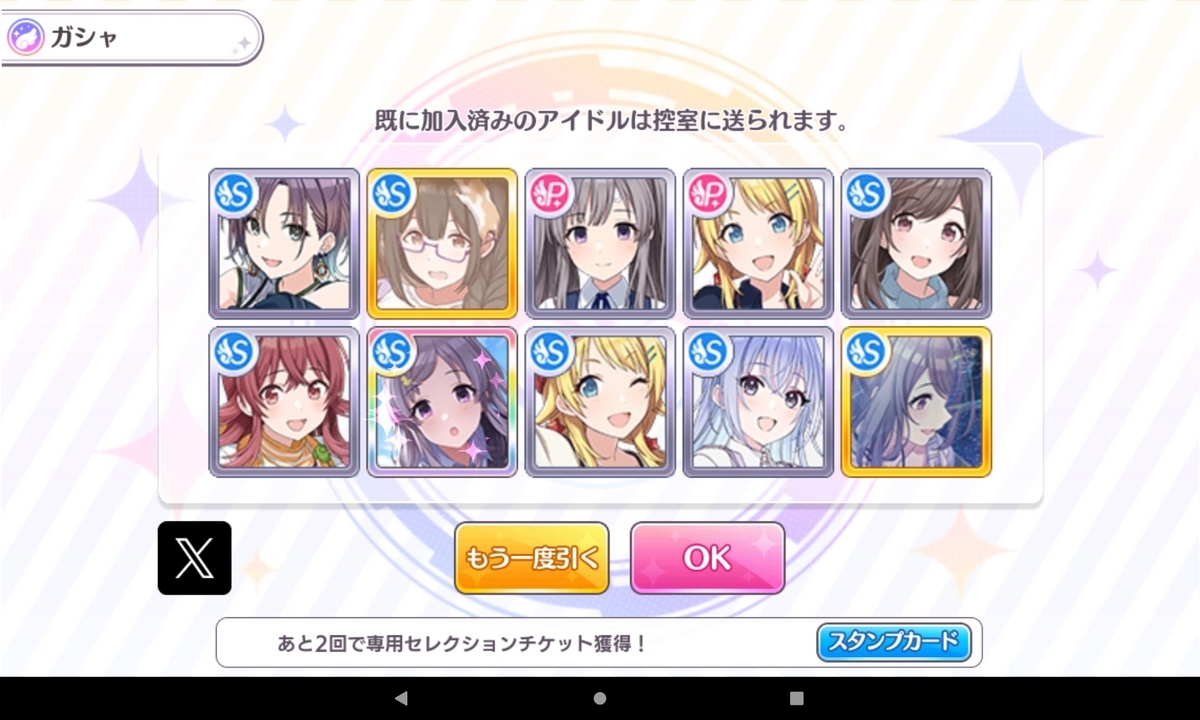Tap the Android recent apps square

[x=796, y=698]
